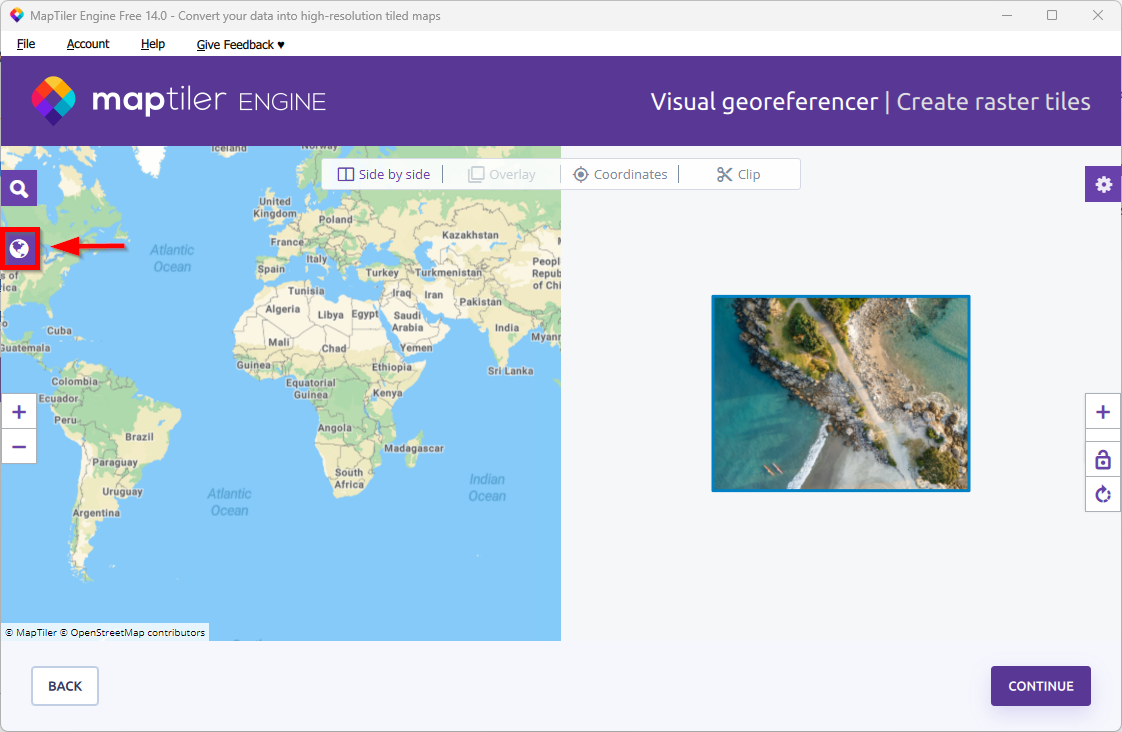Click the MapTiler OpenStreetMap attribution text
Screen dimensions: 1122x732
pos(105,633)
